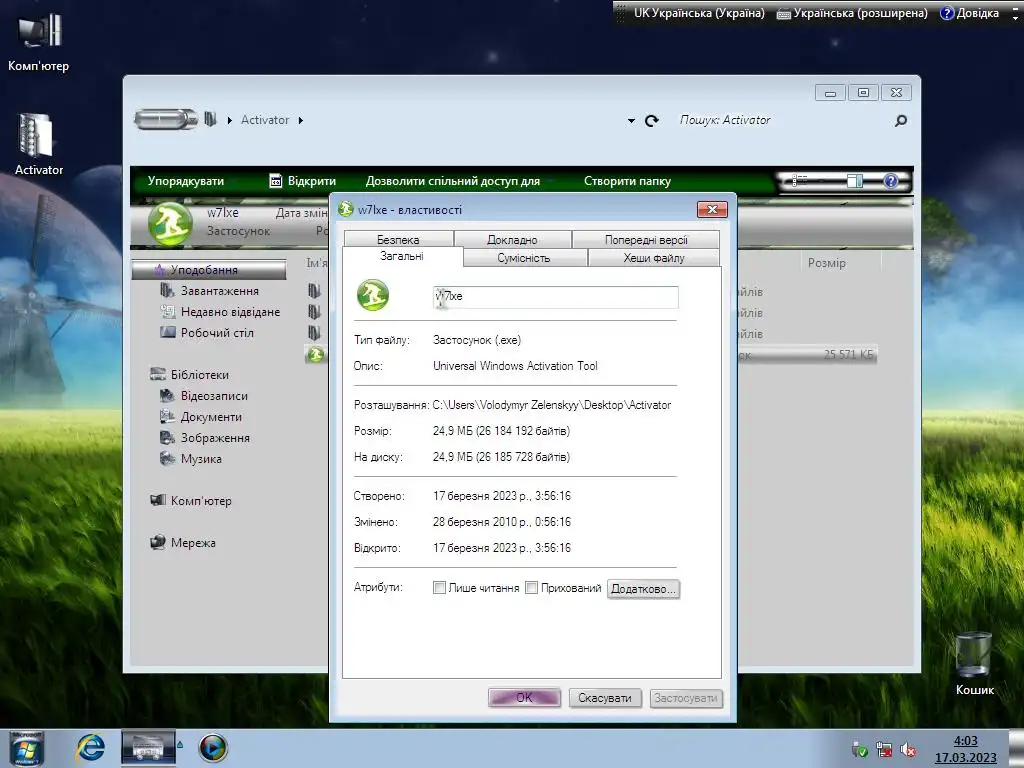This screenshot has width=1024, height=768.
Task: Click the large w7lxe details pane icon
Action: click(x=170, y=224)
